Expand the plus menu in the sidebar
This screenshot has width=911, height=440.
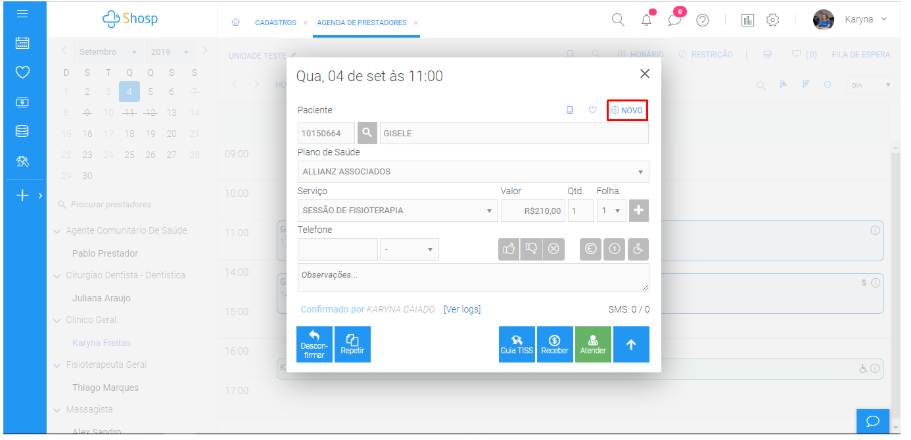[x=22, y=196]
